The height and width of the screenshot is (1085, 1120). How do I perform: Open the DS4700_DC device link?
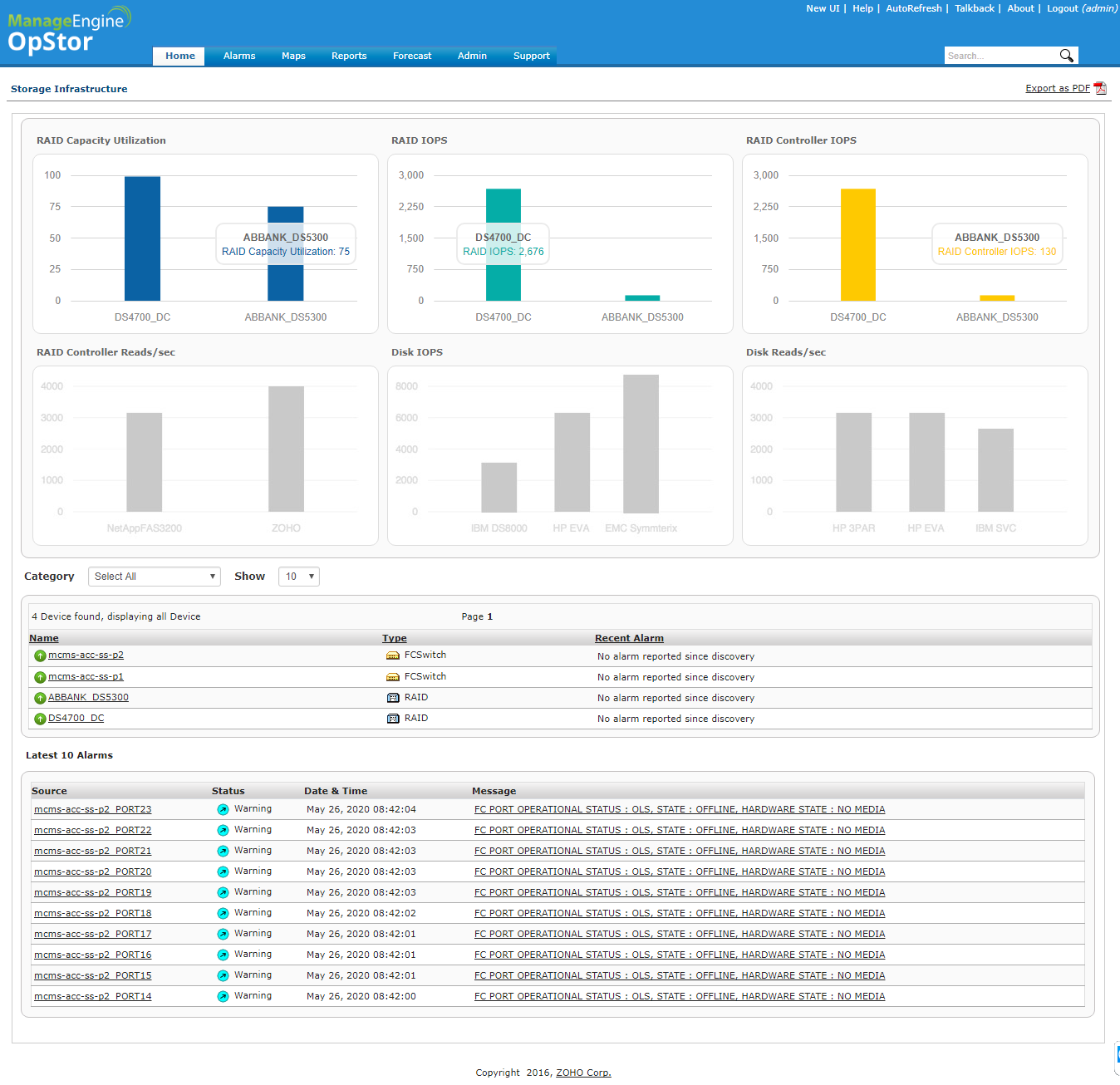click(x=76, y=719)
